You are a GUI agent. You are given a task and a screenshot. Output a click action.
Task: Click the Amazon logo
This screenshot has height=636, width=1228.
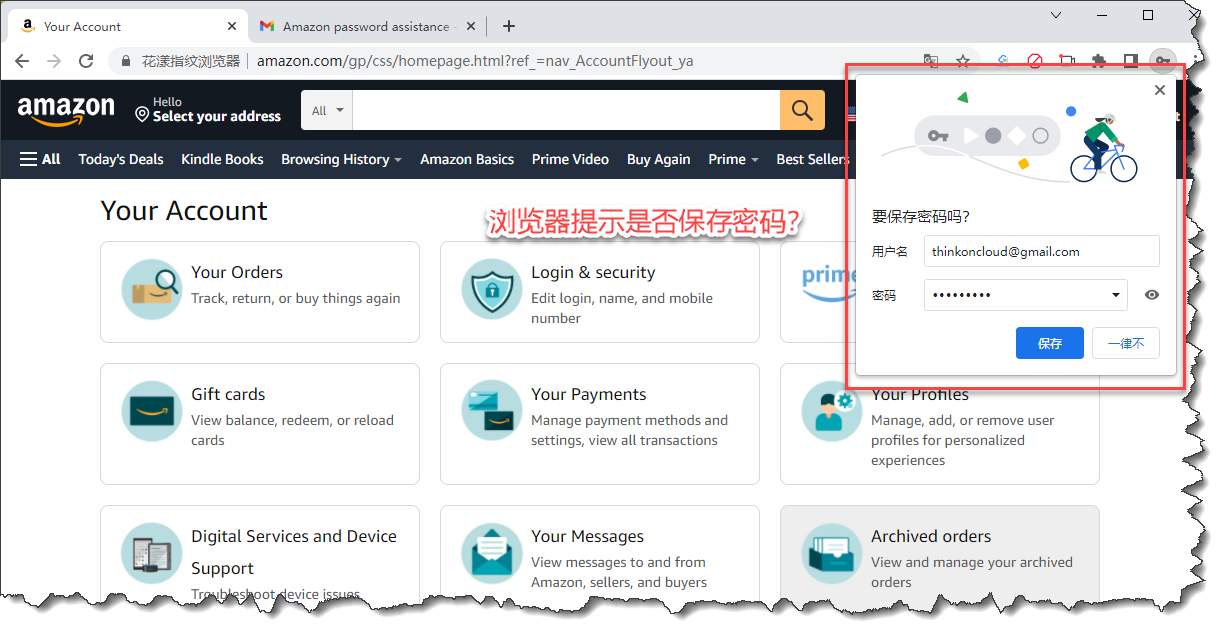click(x=66, y=109)
